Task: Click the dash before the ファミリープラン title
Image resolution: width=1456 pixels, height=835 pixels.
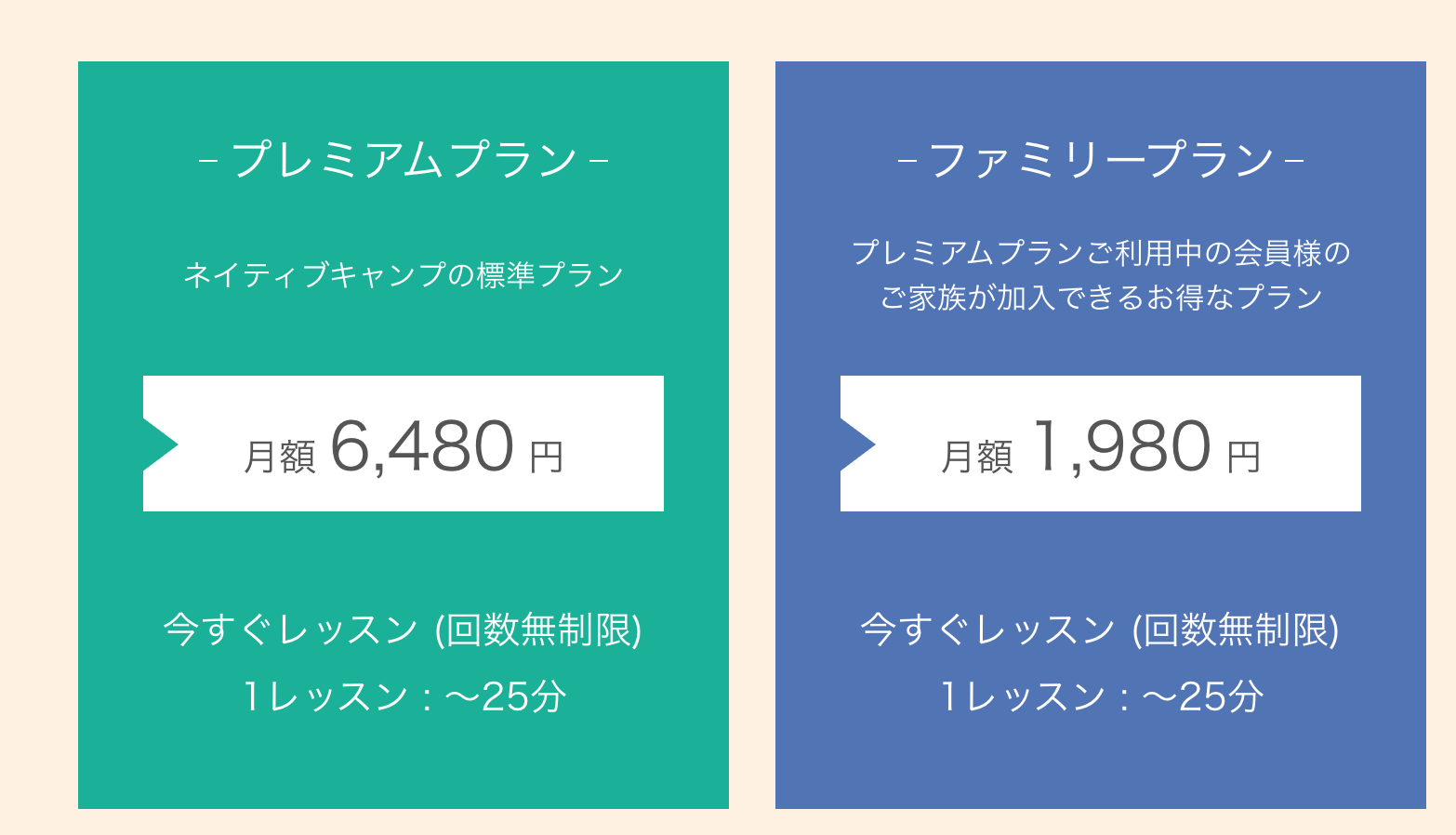Action: point(907,161)
